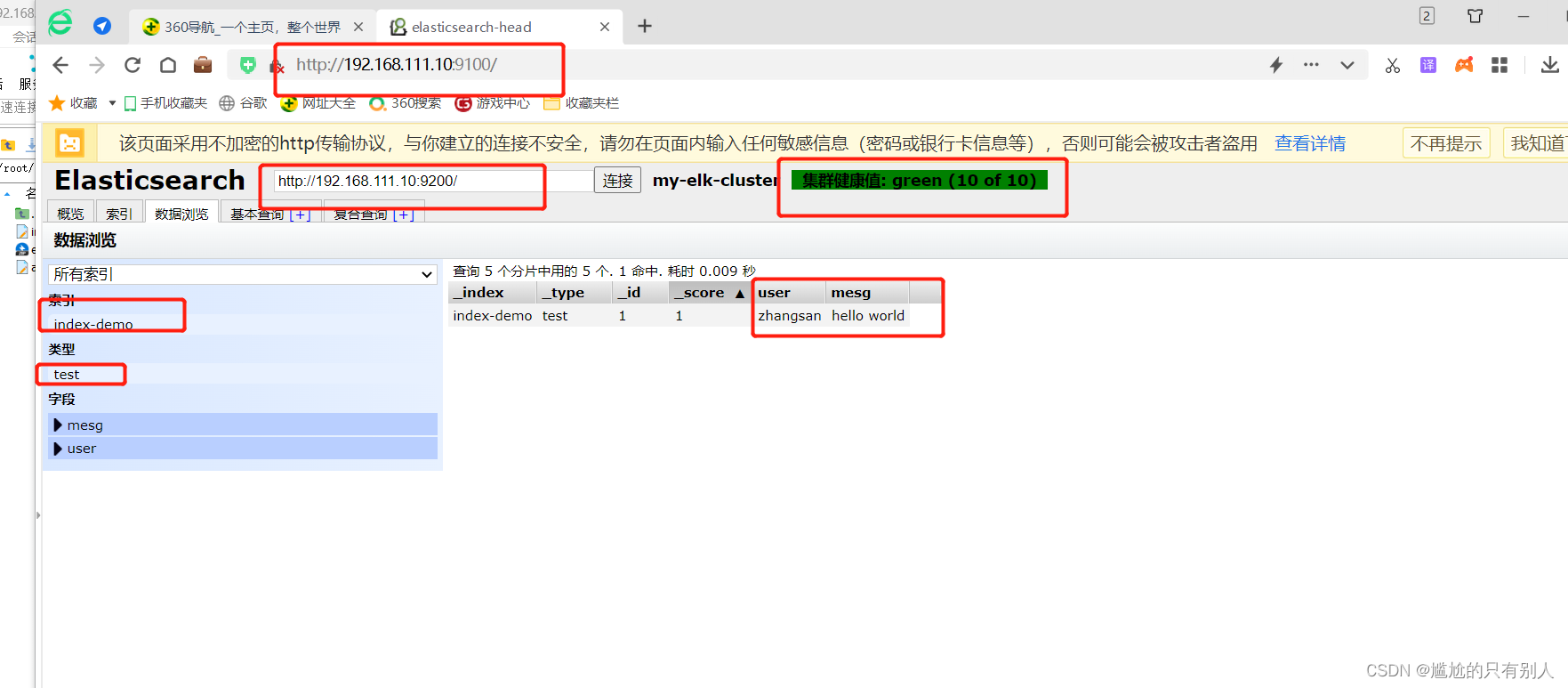Open the 谷歌 bookmark
The image size is (1568, 688).
[243, 103]
